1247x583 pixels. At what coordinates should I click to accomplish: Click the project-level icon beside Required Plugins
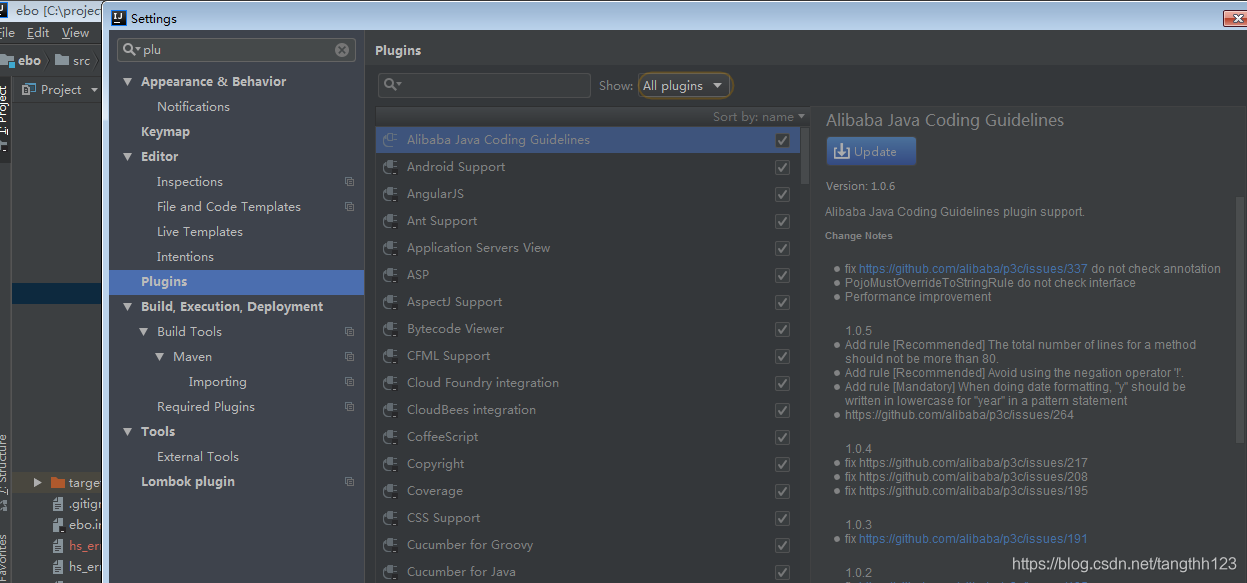tap(349, 407)
